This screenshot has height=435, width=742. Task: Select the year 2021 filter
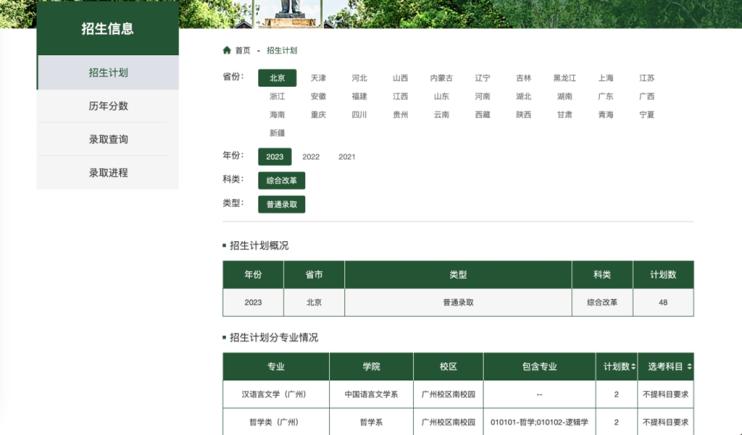point(347,157)
